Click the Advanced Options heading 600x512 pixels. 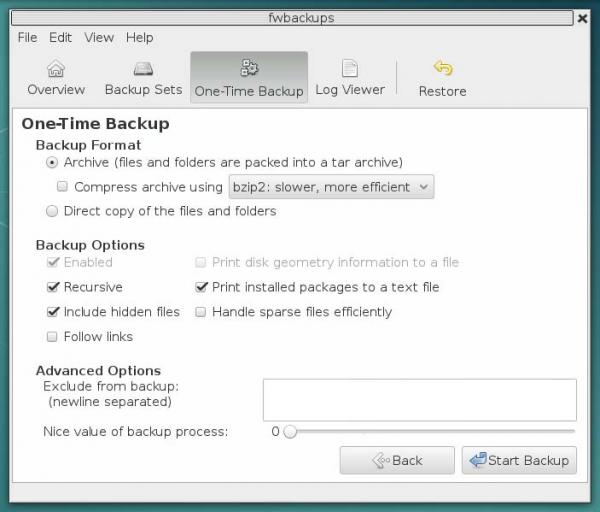[98, 370]
